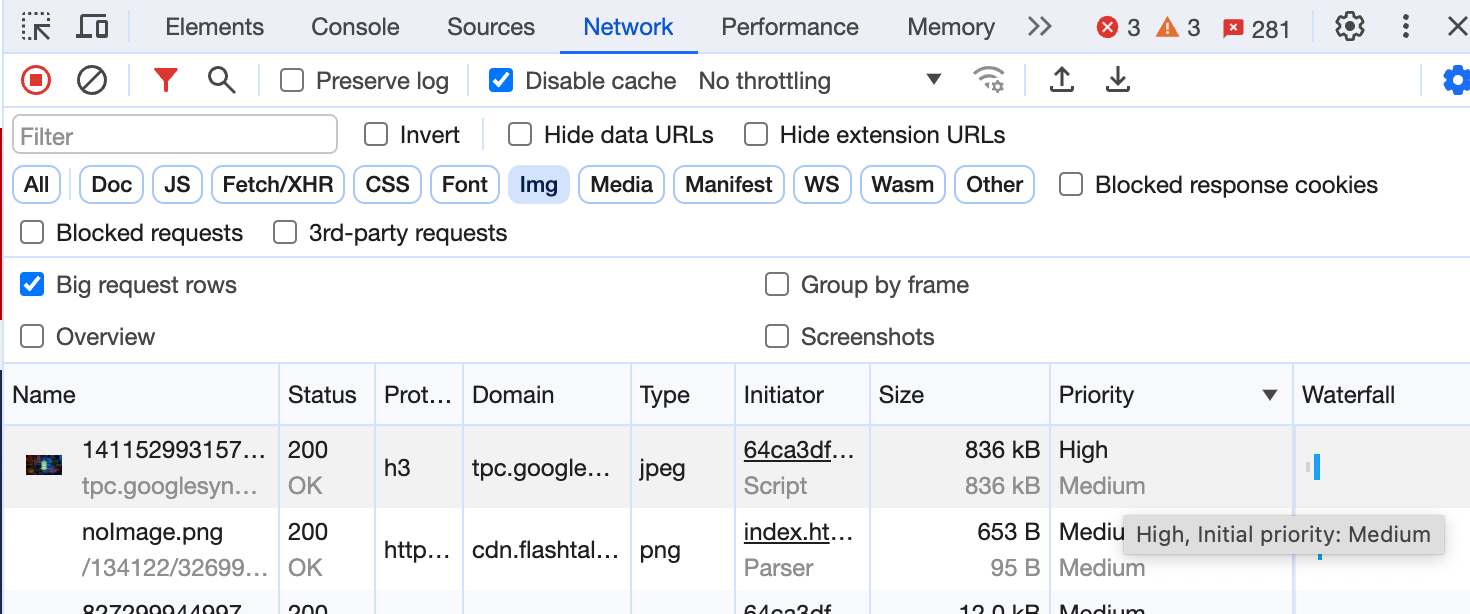Open the network request filter options

166,80
